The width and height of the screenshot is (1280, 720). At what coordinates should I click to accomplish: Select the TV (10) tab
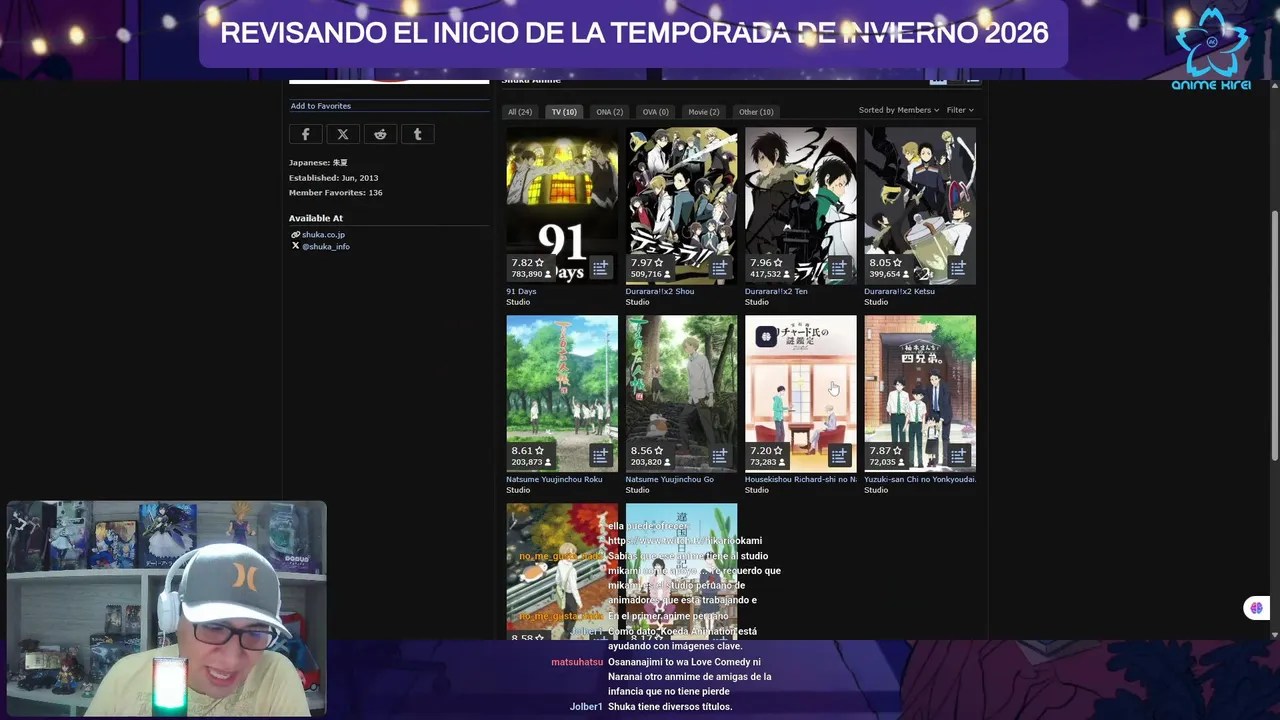(564, 112)
